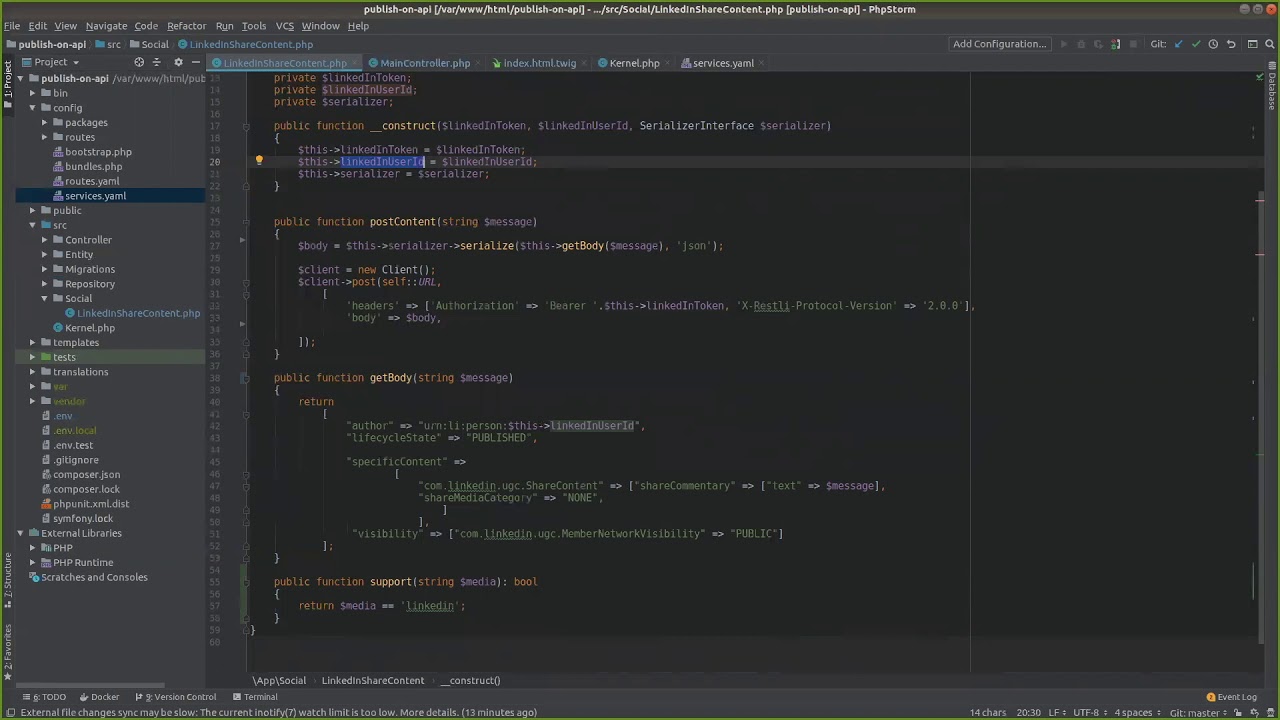
Task: Open the terminal icon in the toolbar
Action: pyautogui.click(x=1252, y=44)
